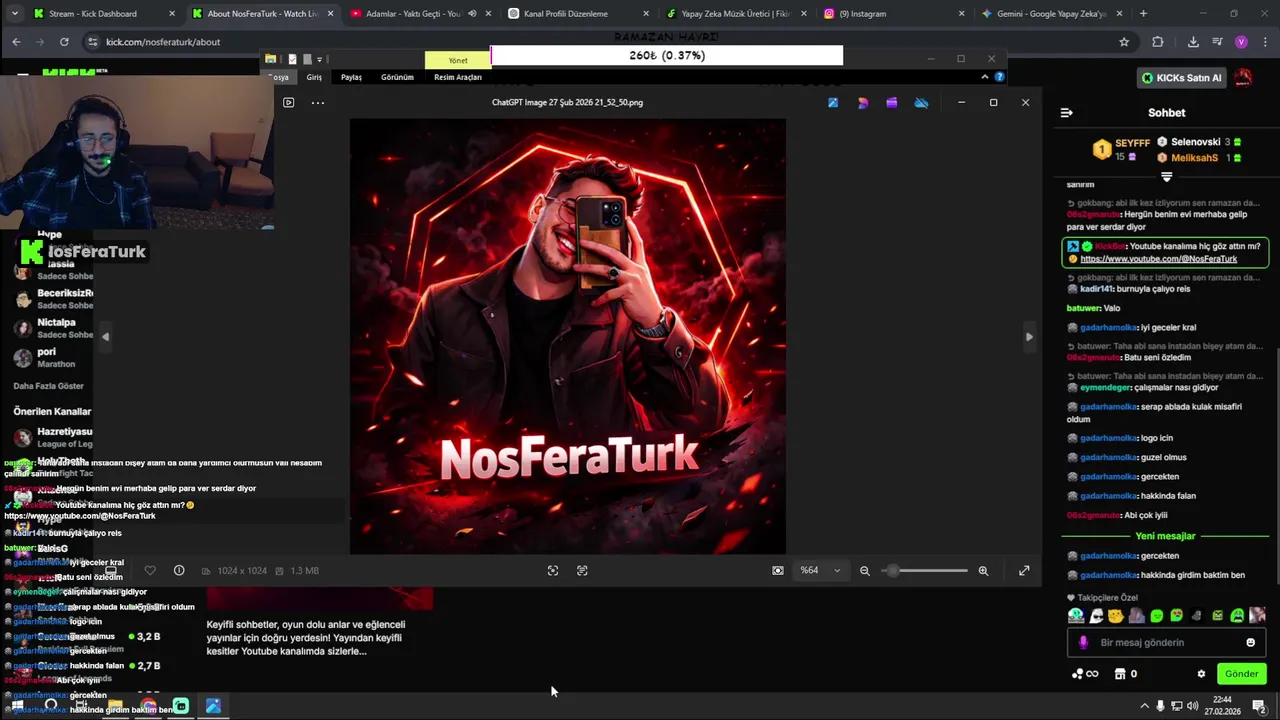Open the Paylaş tab in the Explorer ribbon

[x=351, y=77]
